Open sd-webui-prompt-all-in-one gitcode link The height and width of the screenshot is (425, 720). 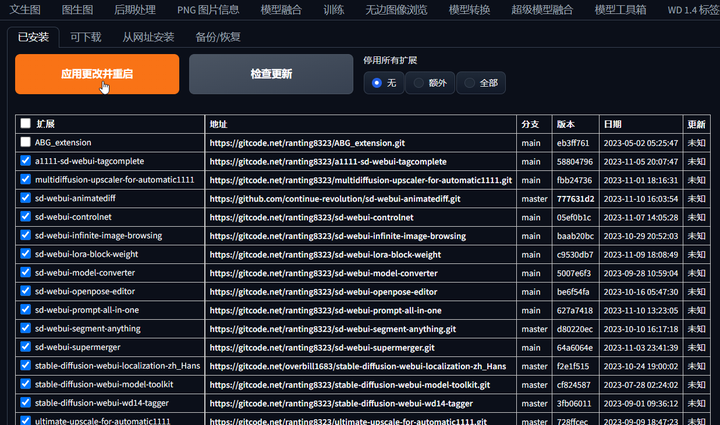pyautogui.click(x=326, y=310)
